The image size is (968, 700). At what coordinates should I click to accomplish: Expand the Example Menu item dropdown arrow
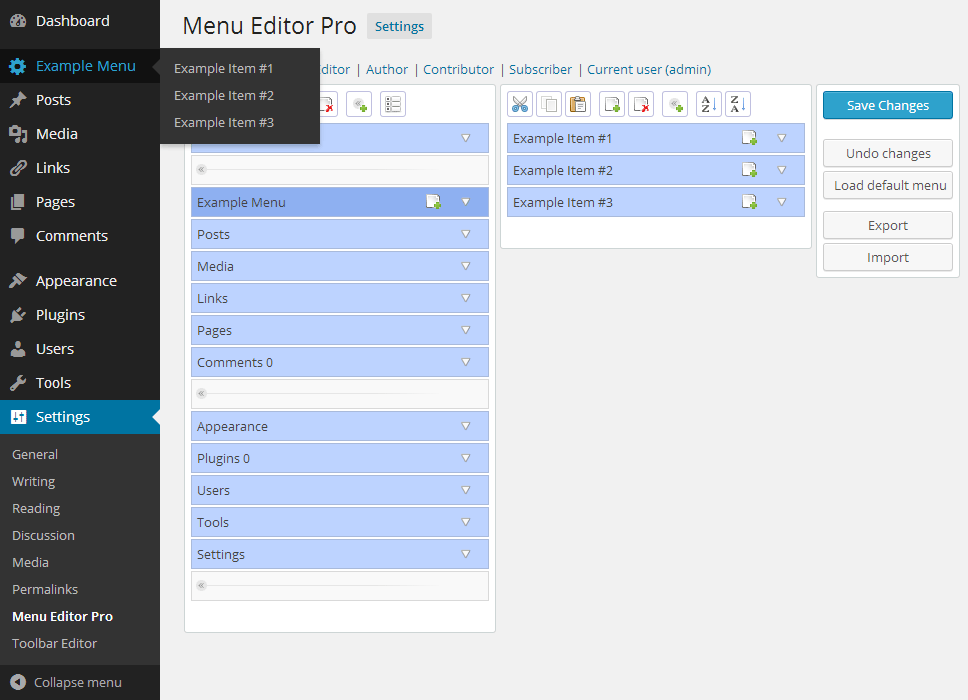click(465, 202)
